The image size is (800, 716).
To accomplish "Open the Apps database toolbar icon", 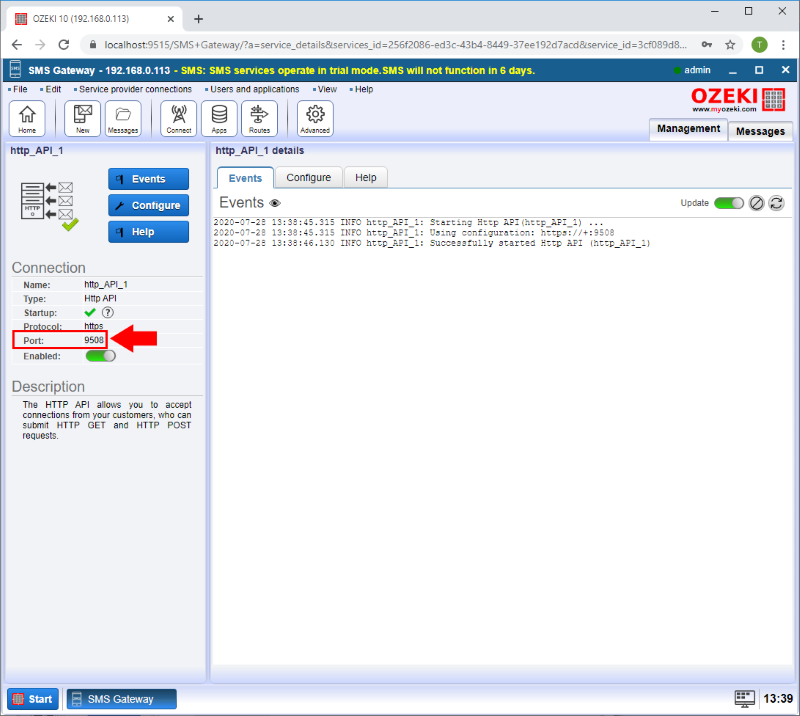I will click(x=219, y=118).
